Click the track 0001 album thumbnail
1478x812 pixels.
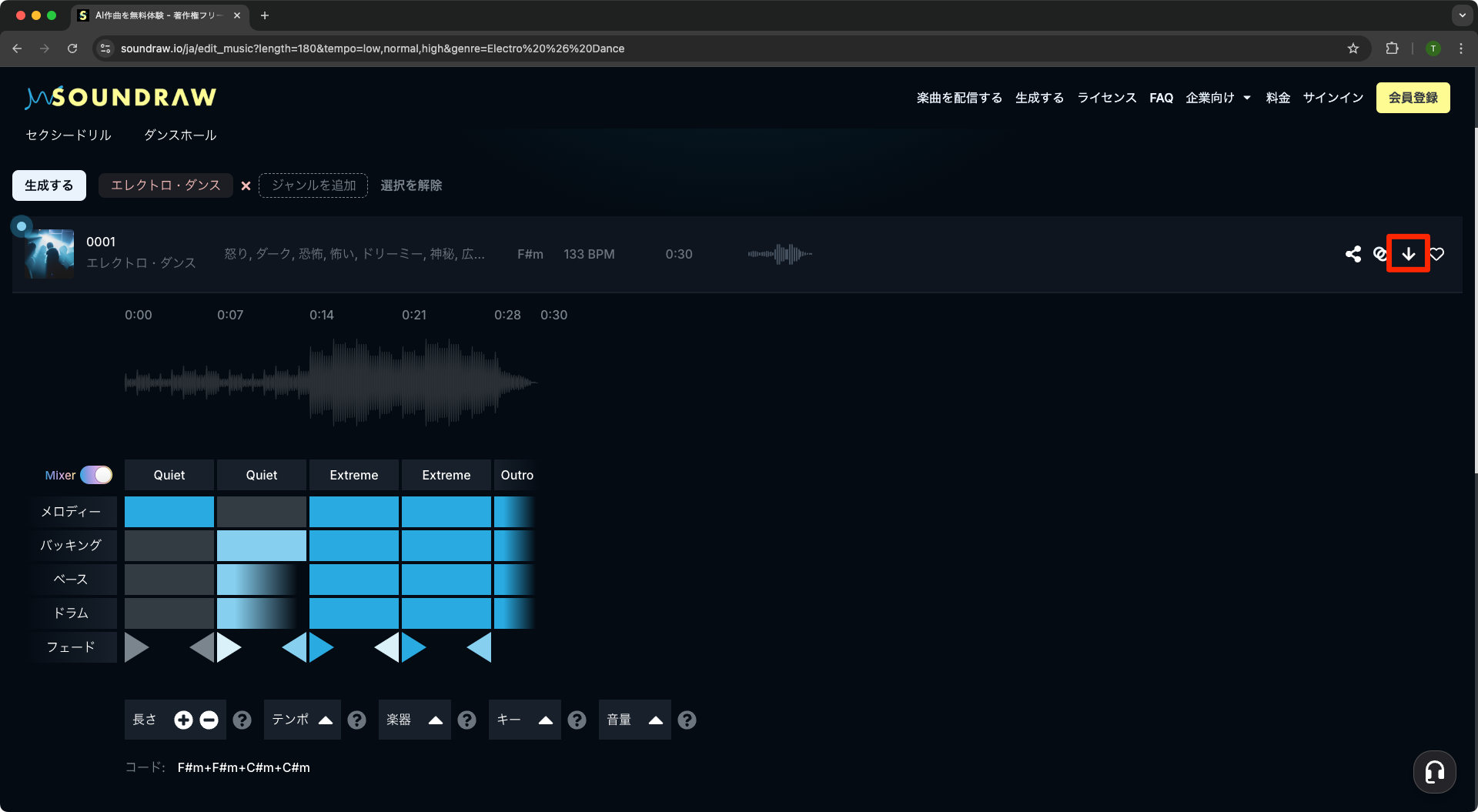tap(49, 254)
